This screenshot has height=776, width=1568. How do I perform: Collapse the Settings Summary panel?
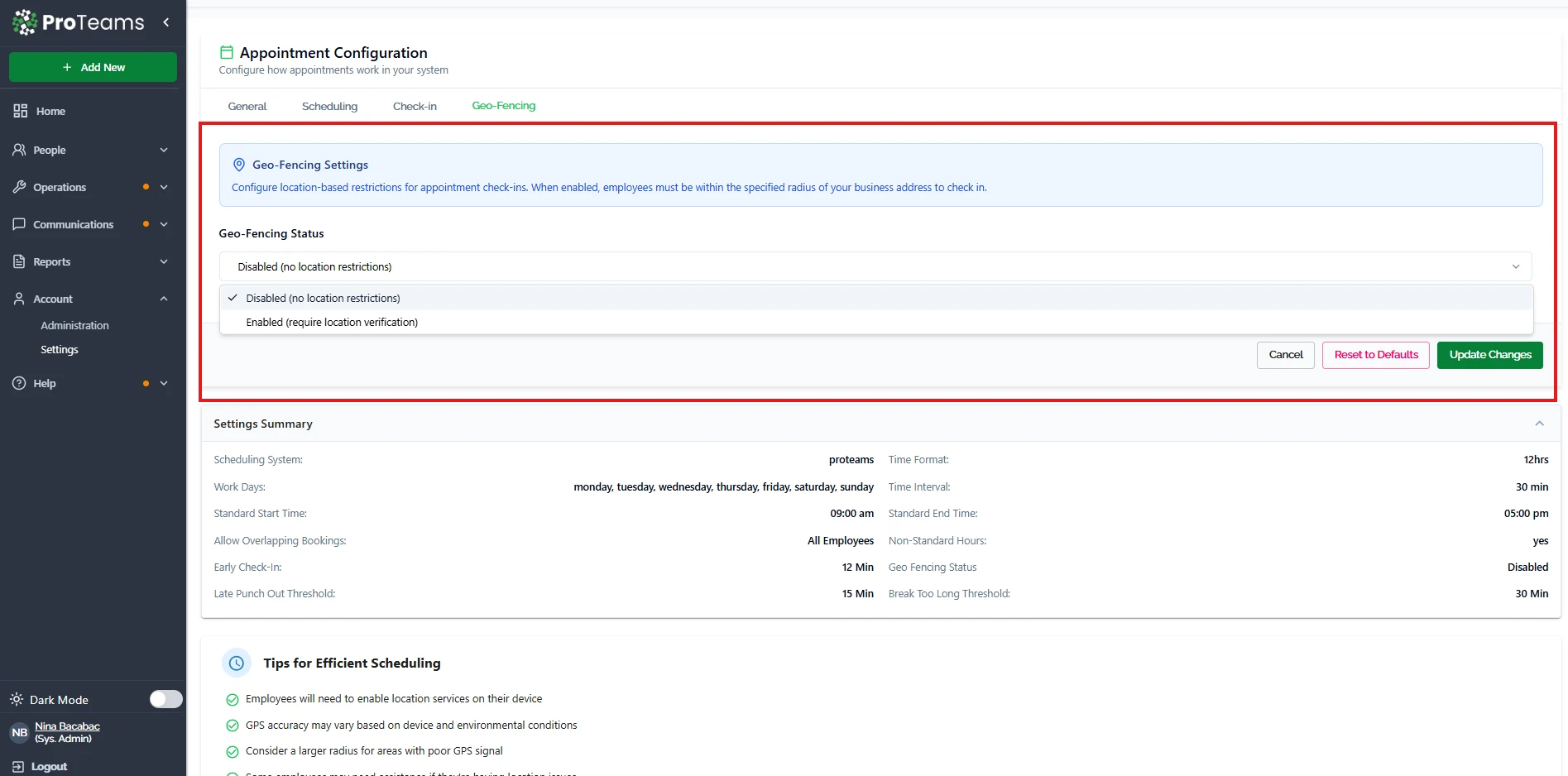[x=1539, y=424]
